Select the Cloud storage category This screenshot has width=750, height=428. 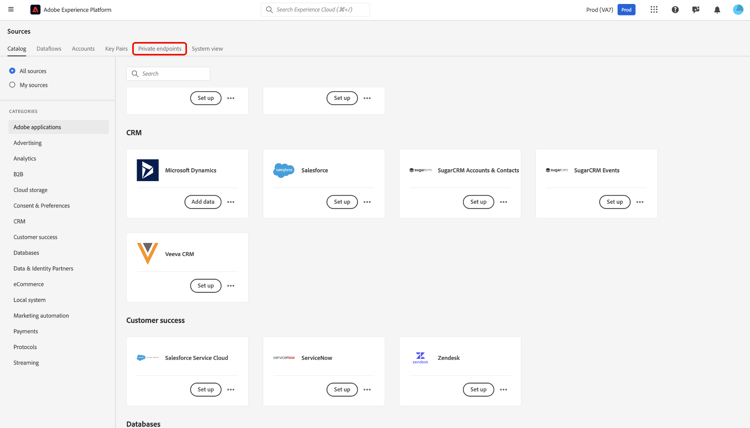[30, 190]
